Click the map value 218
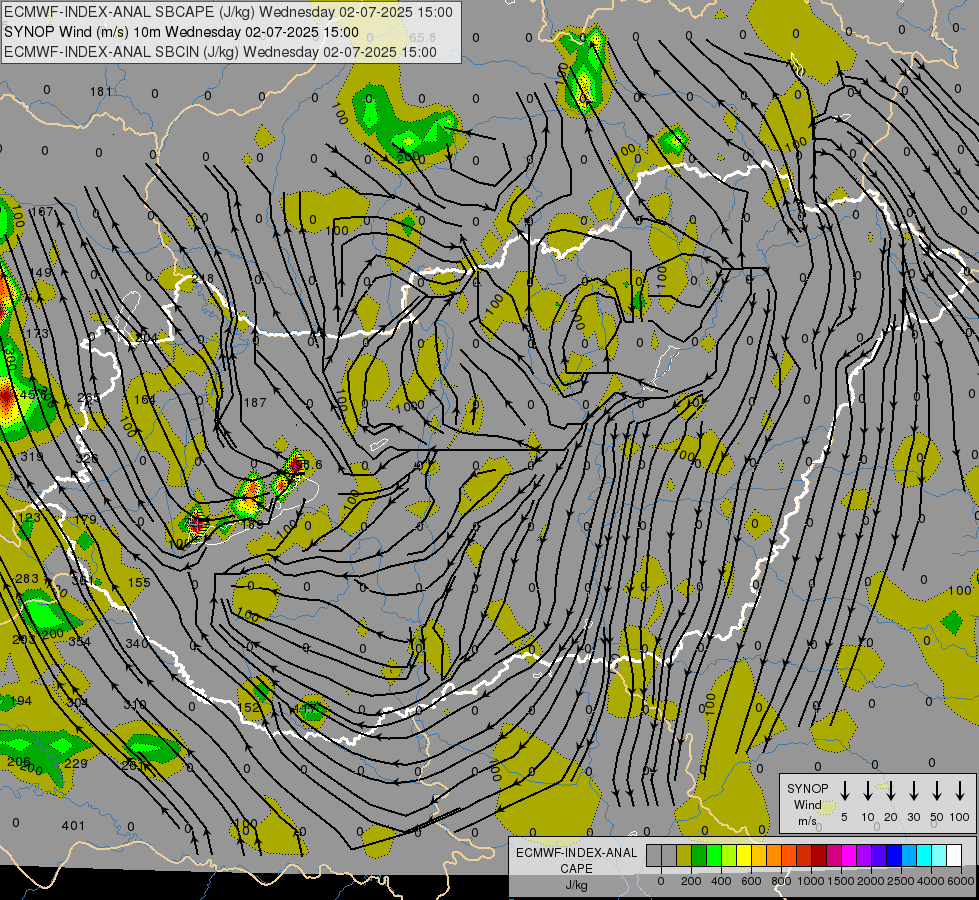Image resolution: width=979 pixels, height=900 pixels. [202, 279]
